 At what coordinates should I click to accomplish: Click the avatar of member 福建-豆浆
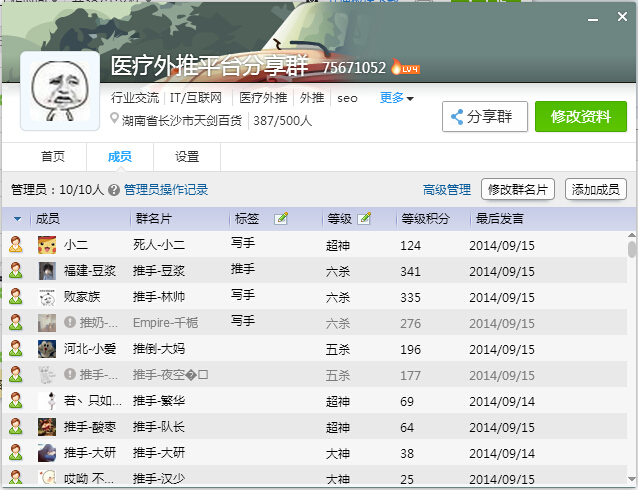click(x=46, y=270)
